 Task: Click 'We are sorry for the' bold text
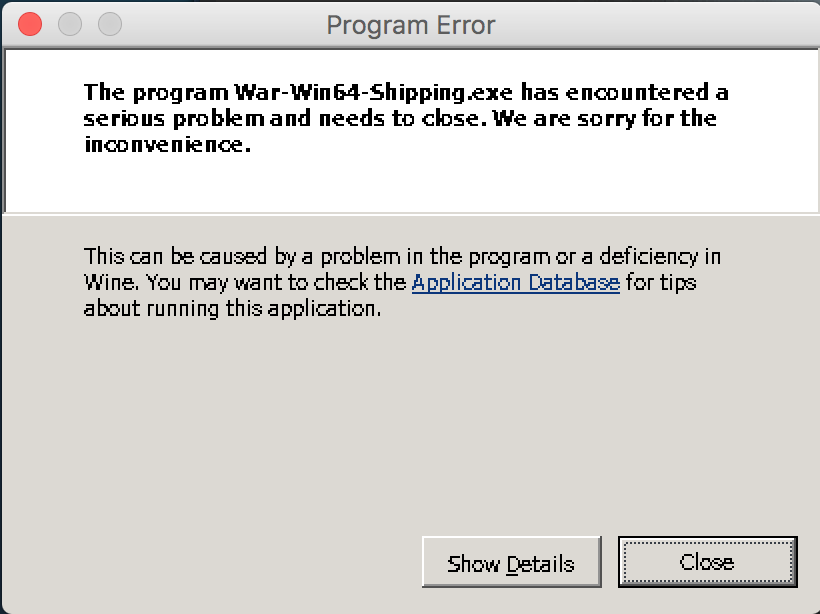(605, 119)
